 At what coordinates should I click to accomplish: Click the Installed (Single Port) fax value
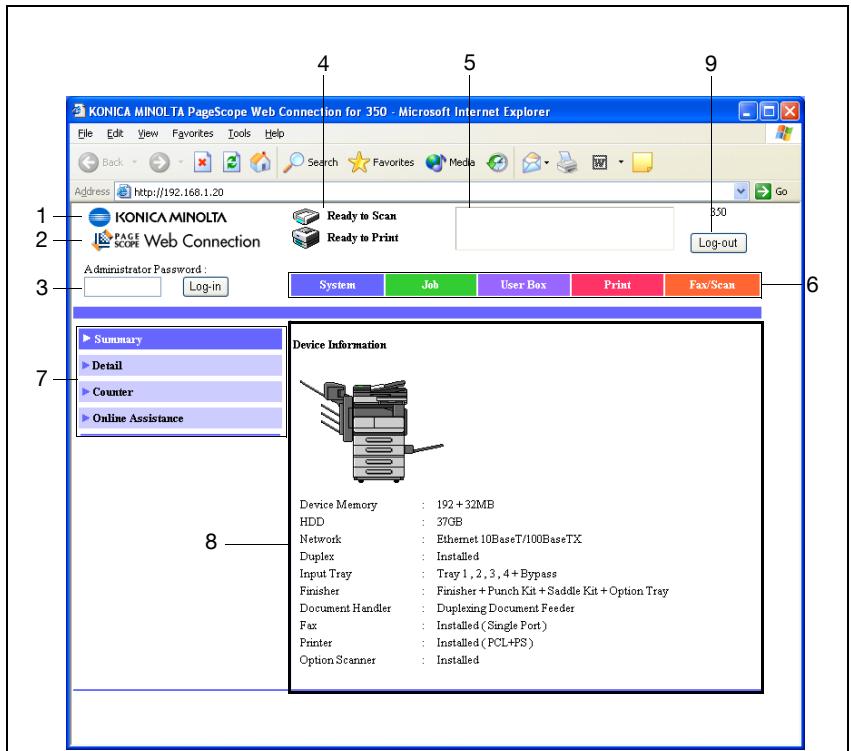[x=491, y=626]
